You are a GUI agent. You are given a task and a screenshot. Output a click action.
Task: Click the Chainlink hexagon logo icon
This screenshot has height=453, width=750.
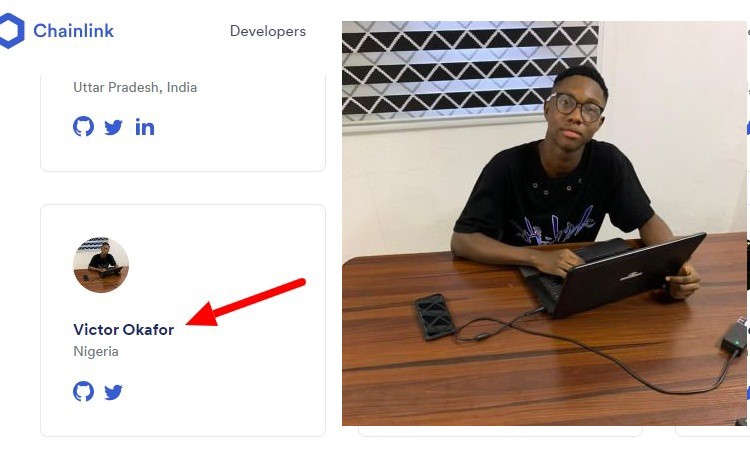[x=11, y=31]
